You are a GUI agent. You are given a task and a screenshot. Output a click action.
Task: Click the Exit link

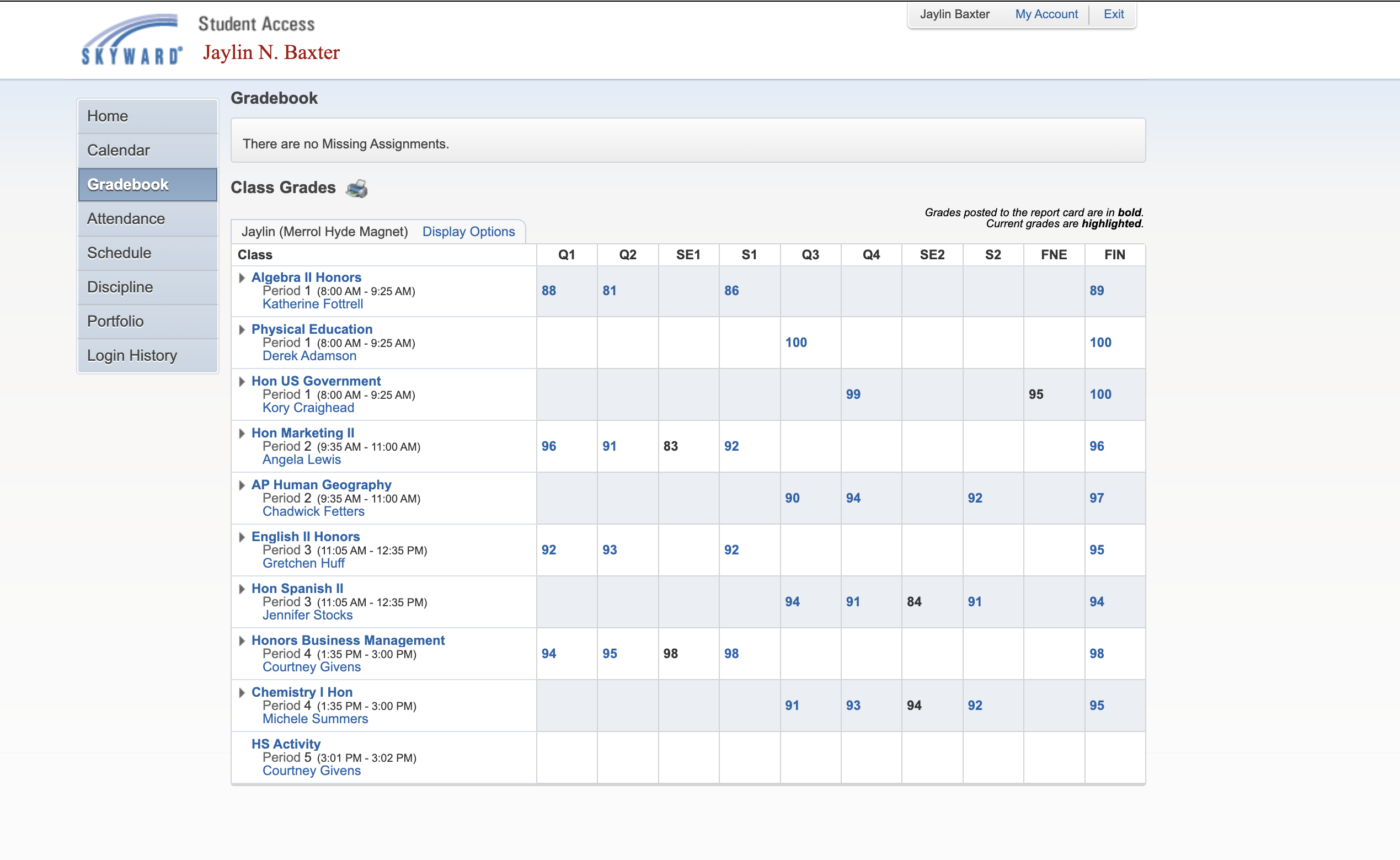point(1113,14)
